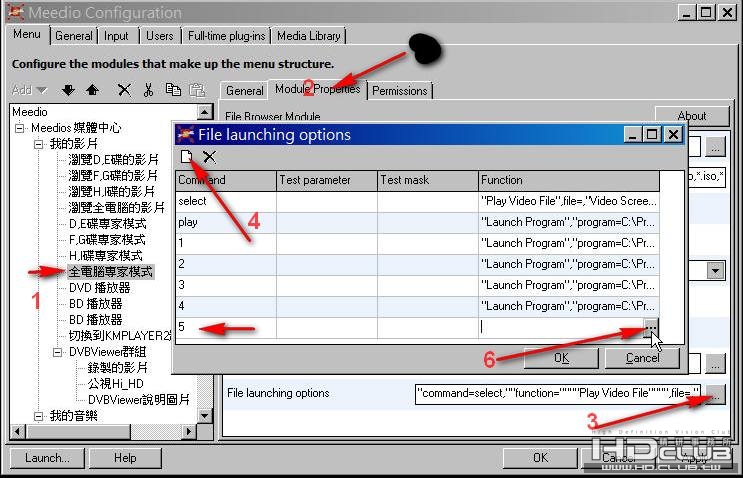Click tree horizontal scroll right arrow
This screenshot has width=743, height=478.
tap(188, 432)
